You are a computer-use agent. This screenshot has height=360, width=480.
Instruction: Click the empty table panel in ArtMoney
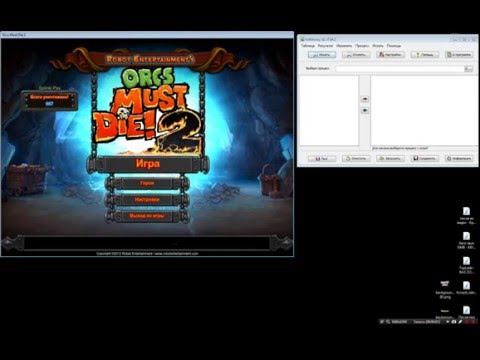424,111
